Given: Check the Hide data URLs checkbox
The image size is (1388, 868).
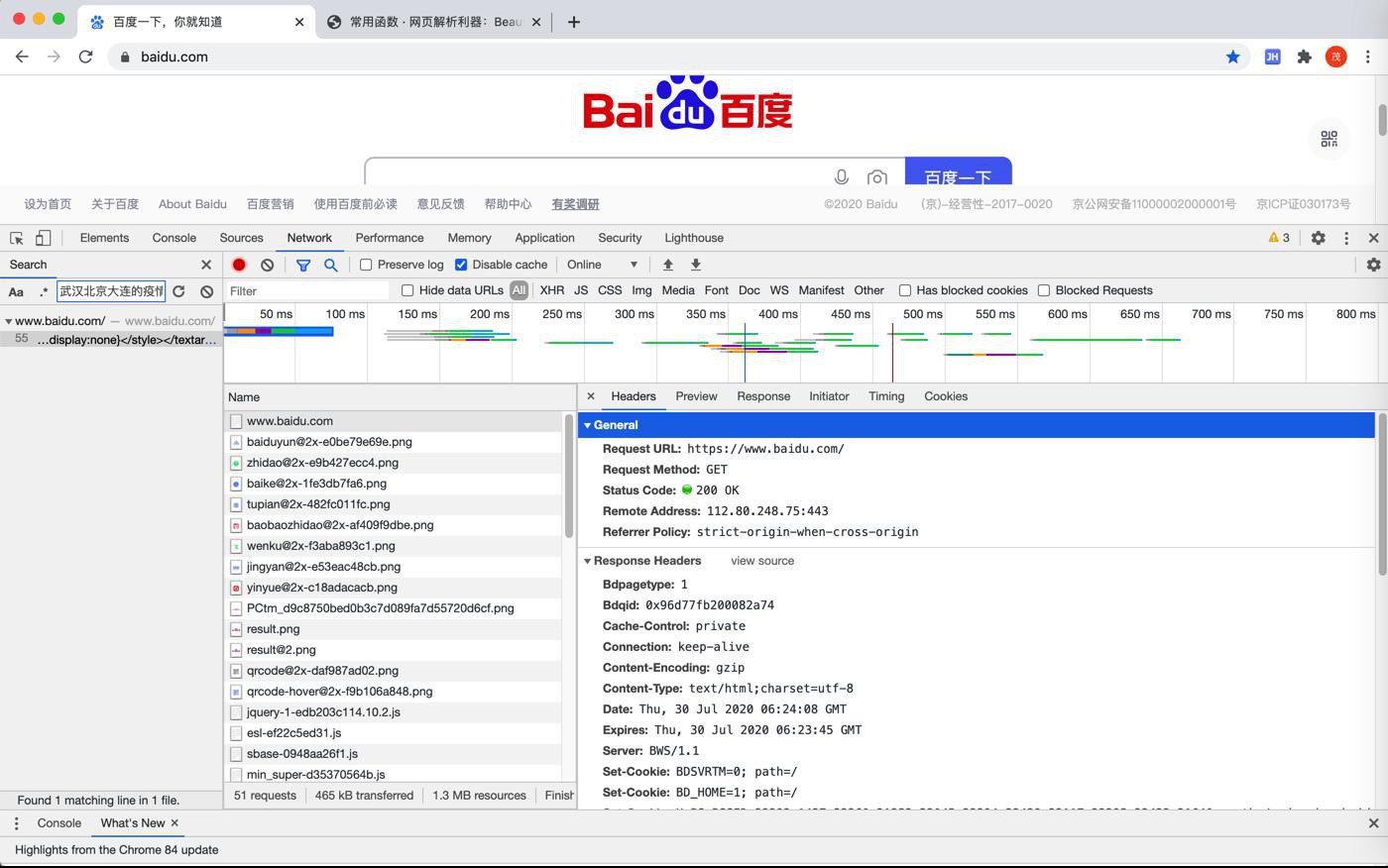Looking at the screenshot, I should coord(407,290).
